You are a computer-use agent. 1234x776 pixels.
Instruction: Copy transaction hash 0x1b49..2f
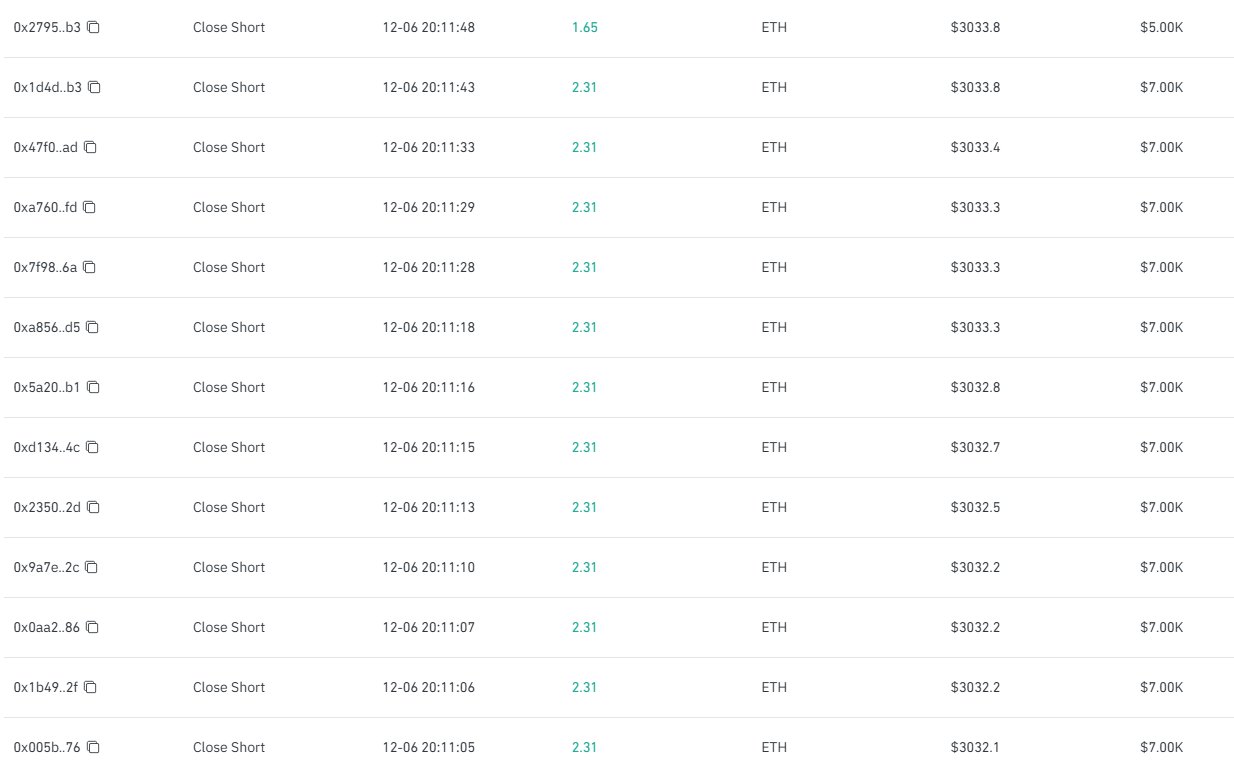[90, 687]
